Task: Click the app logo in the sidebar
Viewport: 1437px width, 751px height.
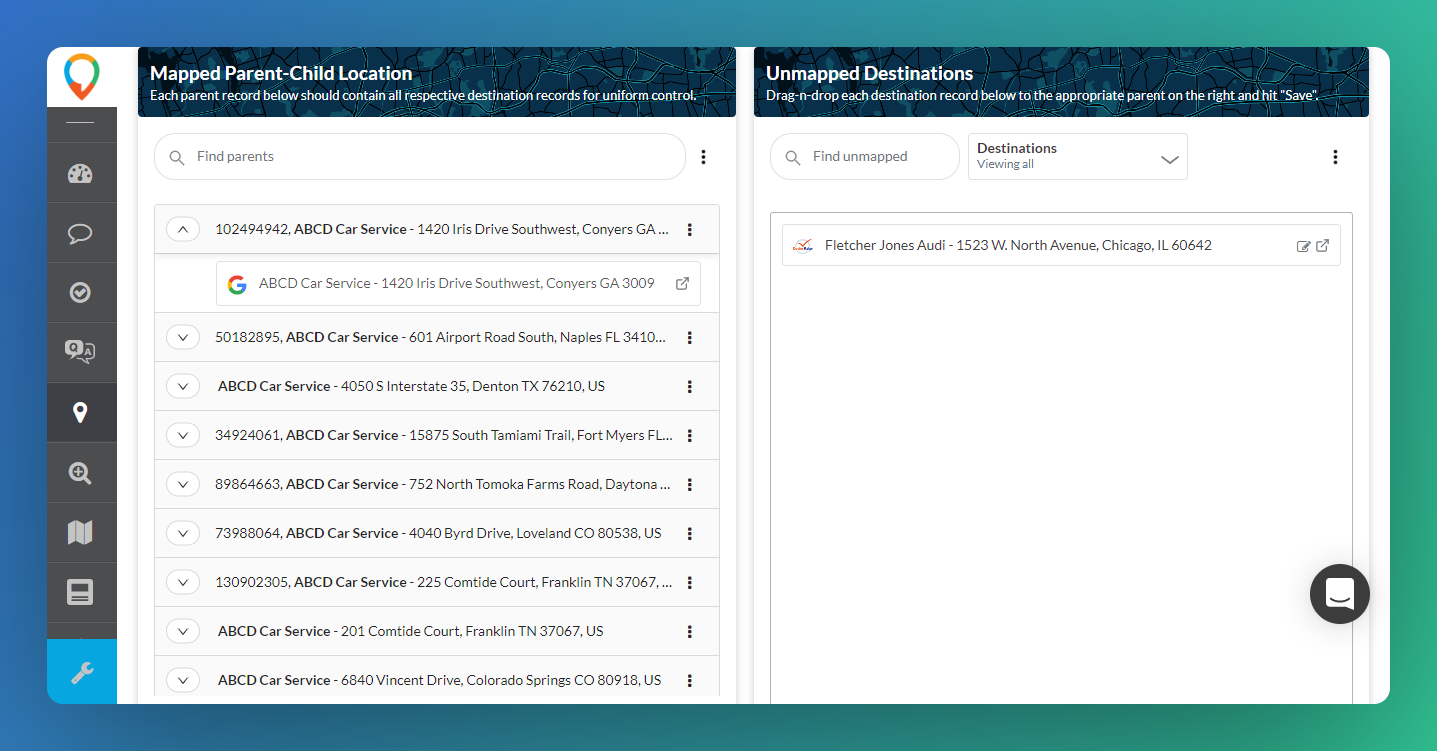Action: [81, 78]
